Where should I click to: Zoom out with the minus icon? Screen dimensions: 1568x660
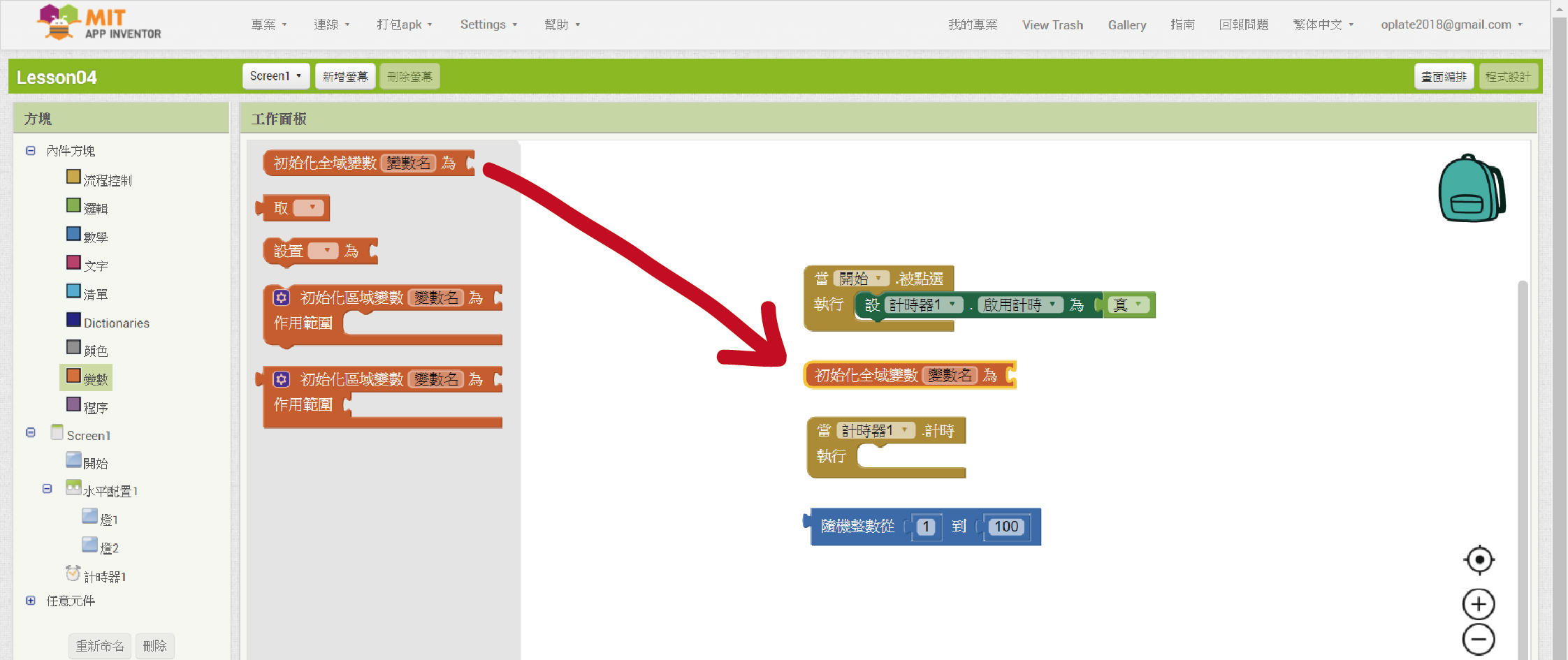click(x=1479, y=639)
